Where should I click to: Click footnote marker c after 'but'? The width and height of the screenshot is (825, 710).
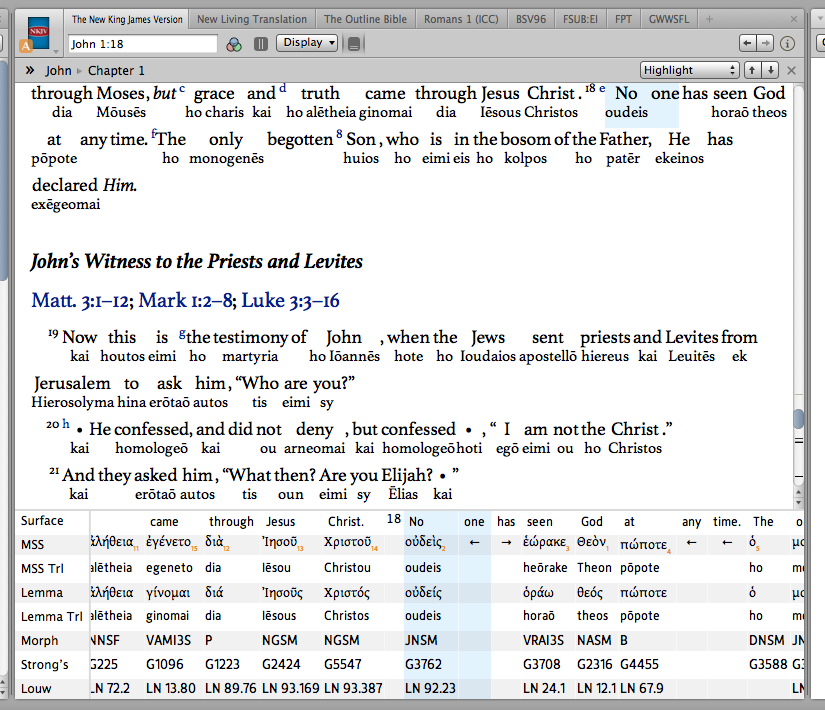point(182,88)
